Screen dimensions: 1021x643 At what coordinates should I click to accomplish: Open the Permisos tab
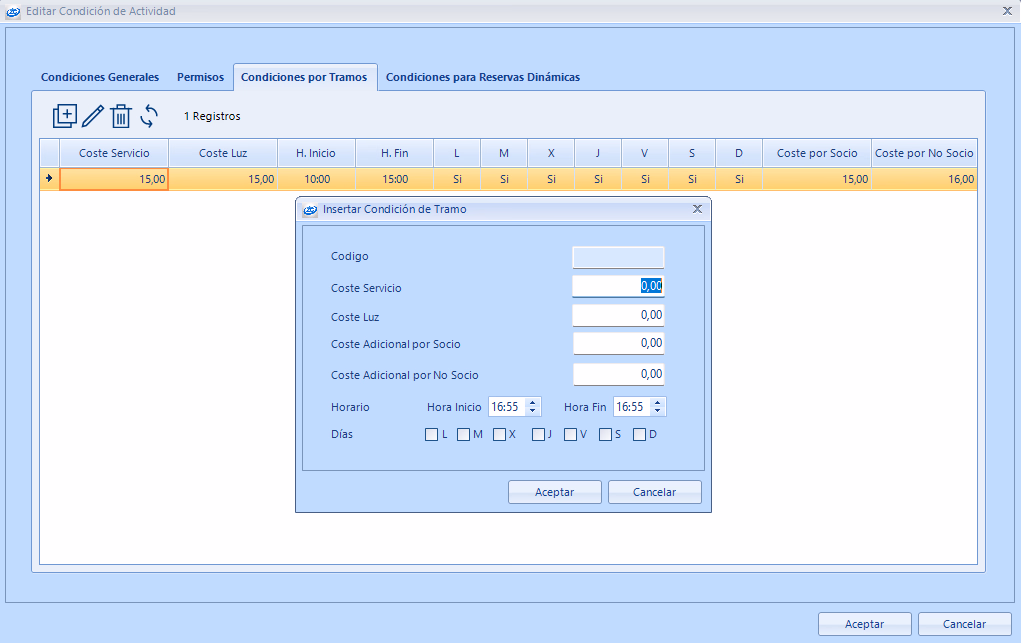(x=200, y=77)
